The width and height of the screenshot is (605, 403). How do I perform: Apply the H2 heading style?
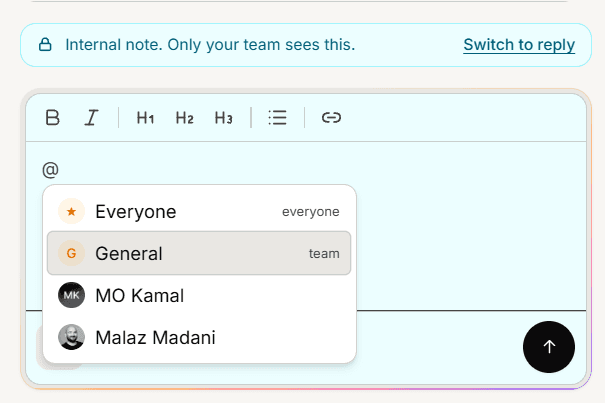point(184,117)
